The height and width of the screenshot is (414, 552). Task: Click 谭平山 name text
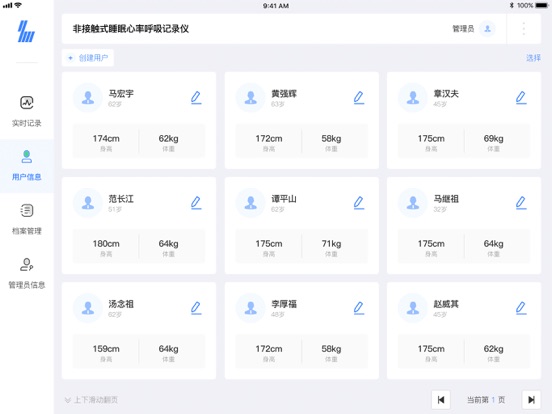[284, 199]
